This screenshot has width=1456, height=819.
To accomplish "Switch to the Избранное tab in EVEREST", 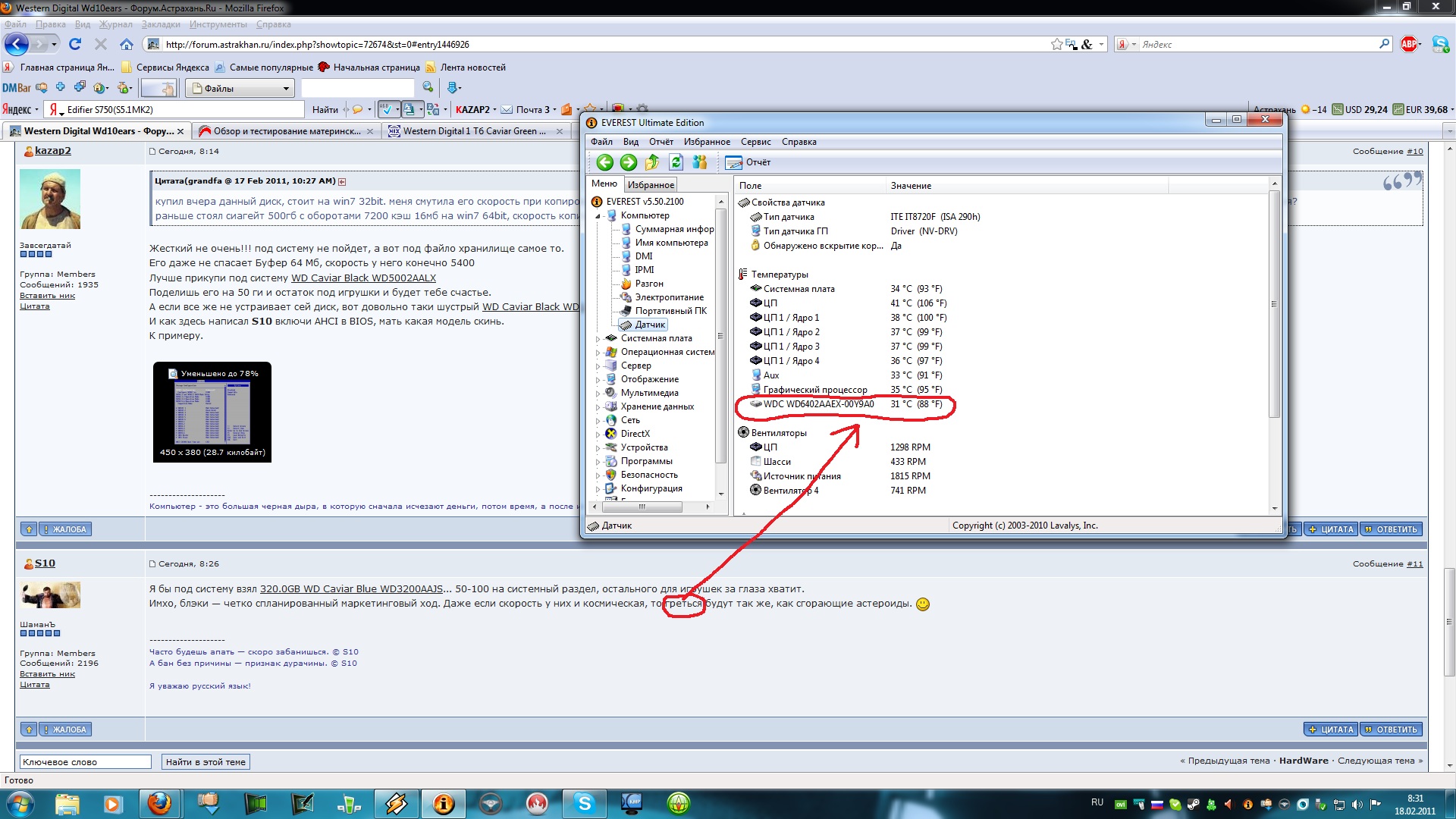I will coord(651,185).
